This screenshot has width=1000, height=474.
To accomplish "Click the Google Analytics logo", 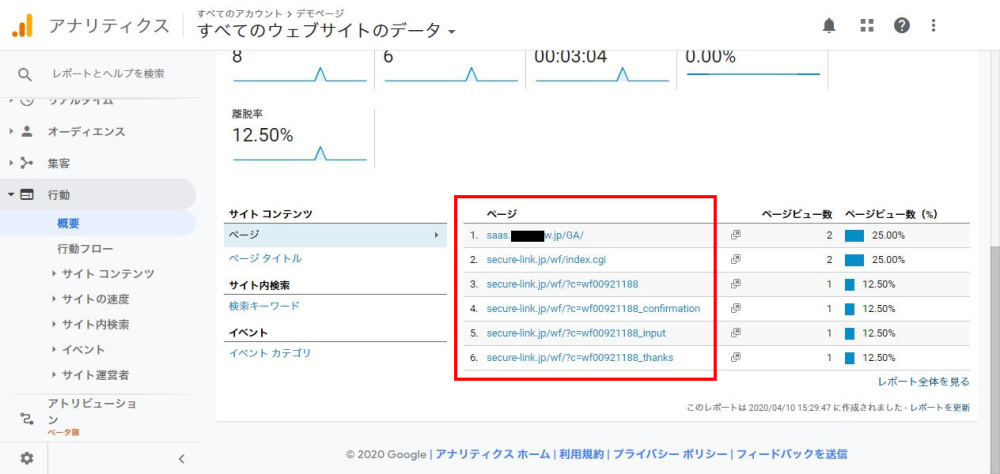I will coord(22,26).
